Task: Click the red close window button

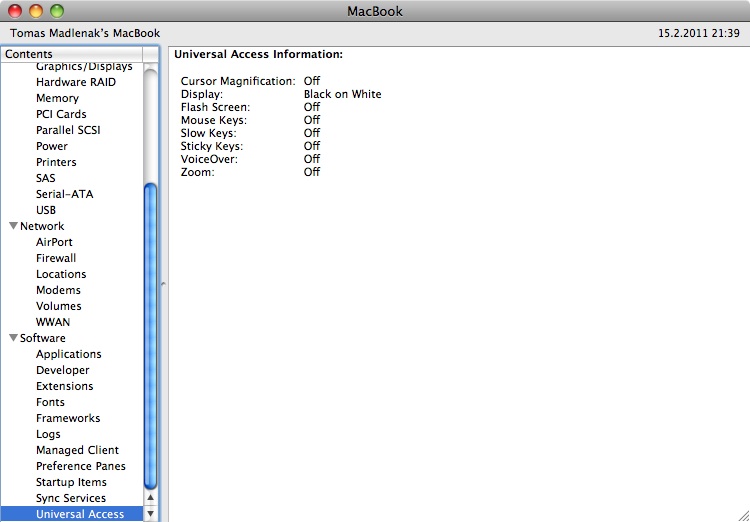Action: coord(15,11)
